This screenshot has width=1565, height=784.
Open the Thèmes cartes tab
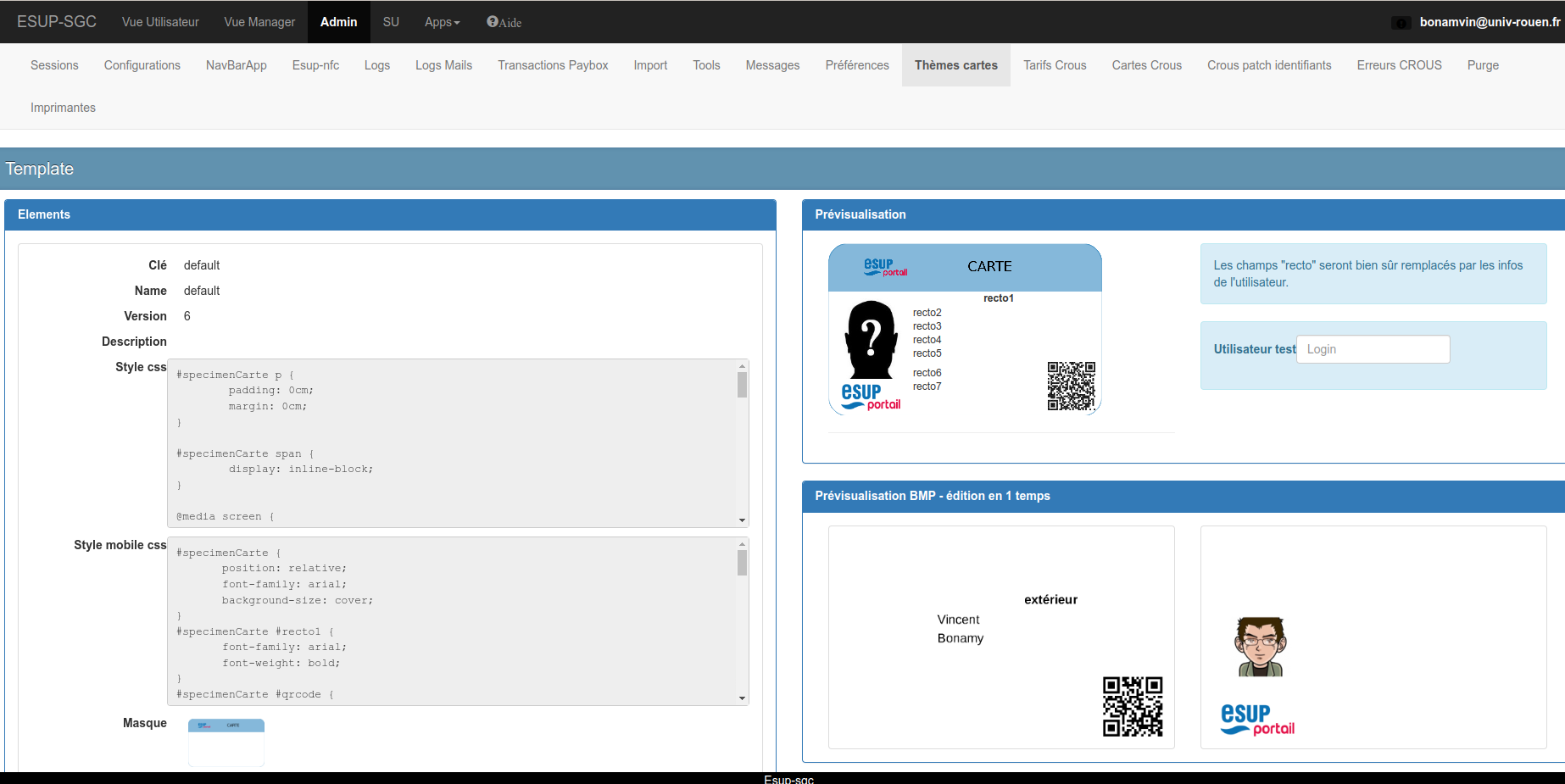click(955, 65)
